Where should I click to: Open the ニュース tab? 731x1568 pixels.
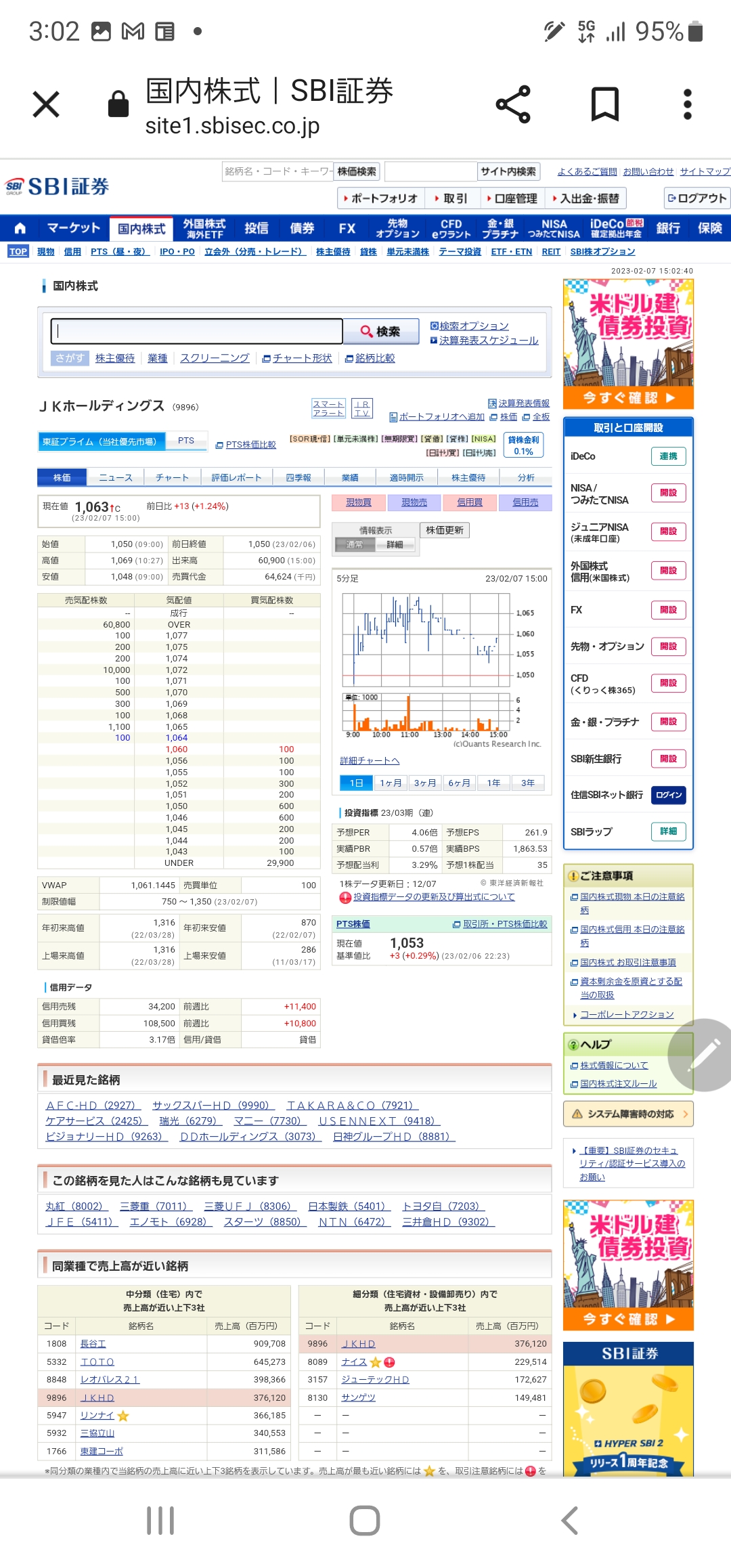(116, 477)
